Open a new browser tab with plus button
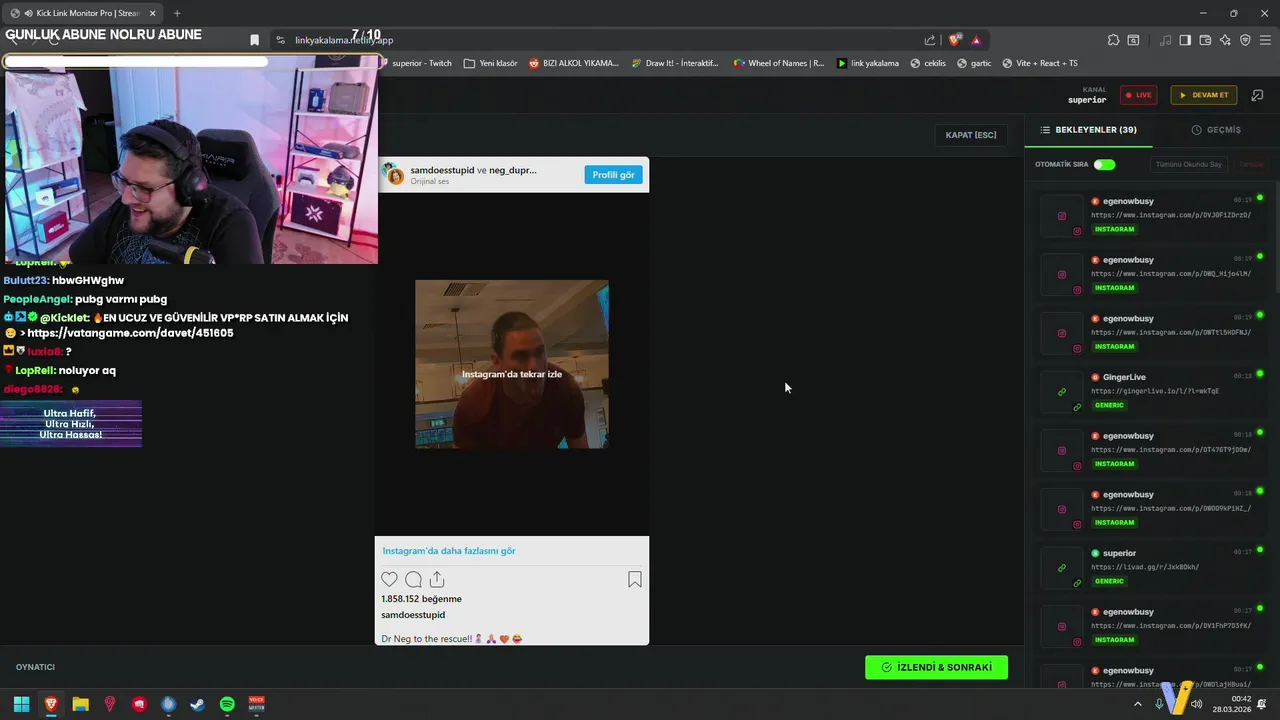The height and width of the screenshot is (720, 1280). (x=177, y=13)
